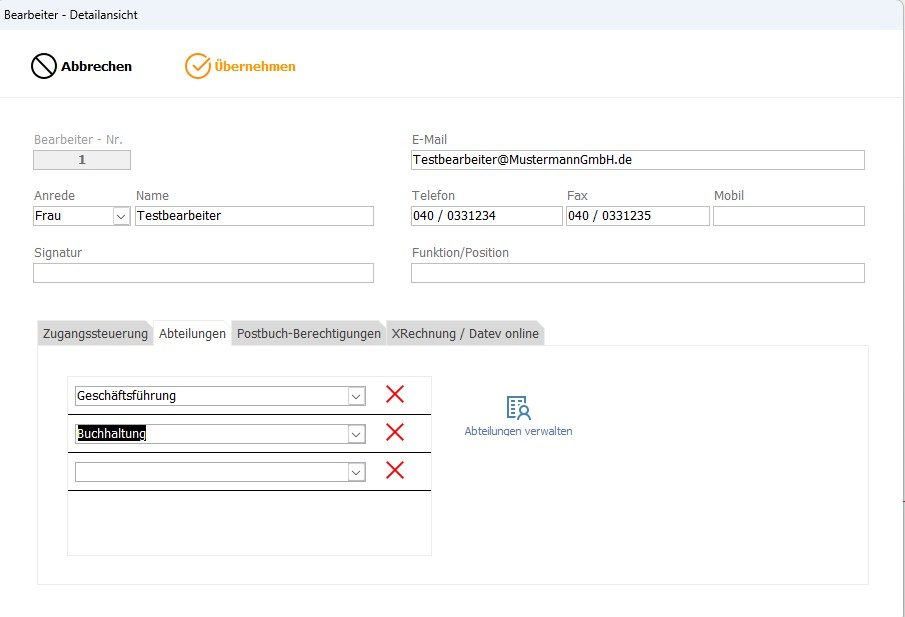905x617 pixels.
Task: Click the Name field containing Testbearbeiter
Action: tap(255, 216)
